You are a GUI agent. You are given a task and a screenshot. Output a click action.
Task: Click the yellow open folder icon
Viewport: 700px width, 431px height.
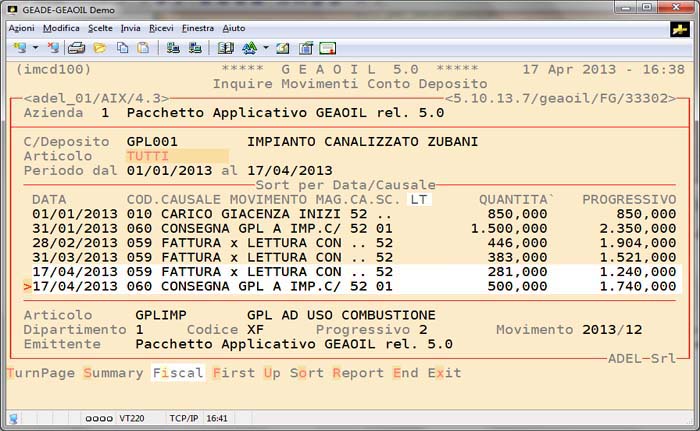[99, 47]
